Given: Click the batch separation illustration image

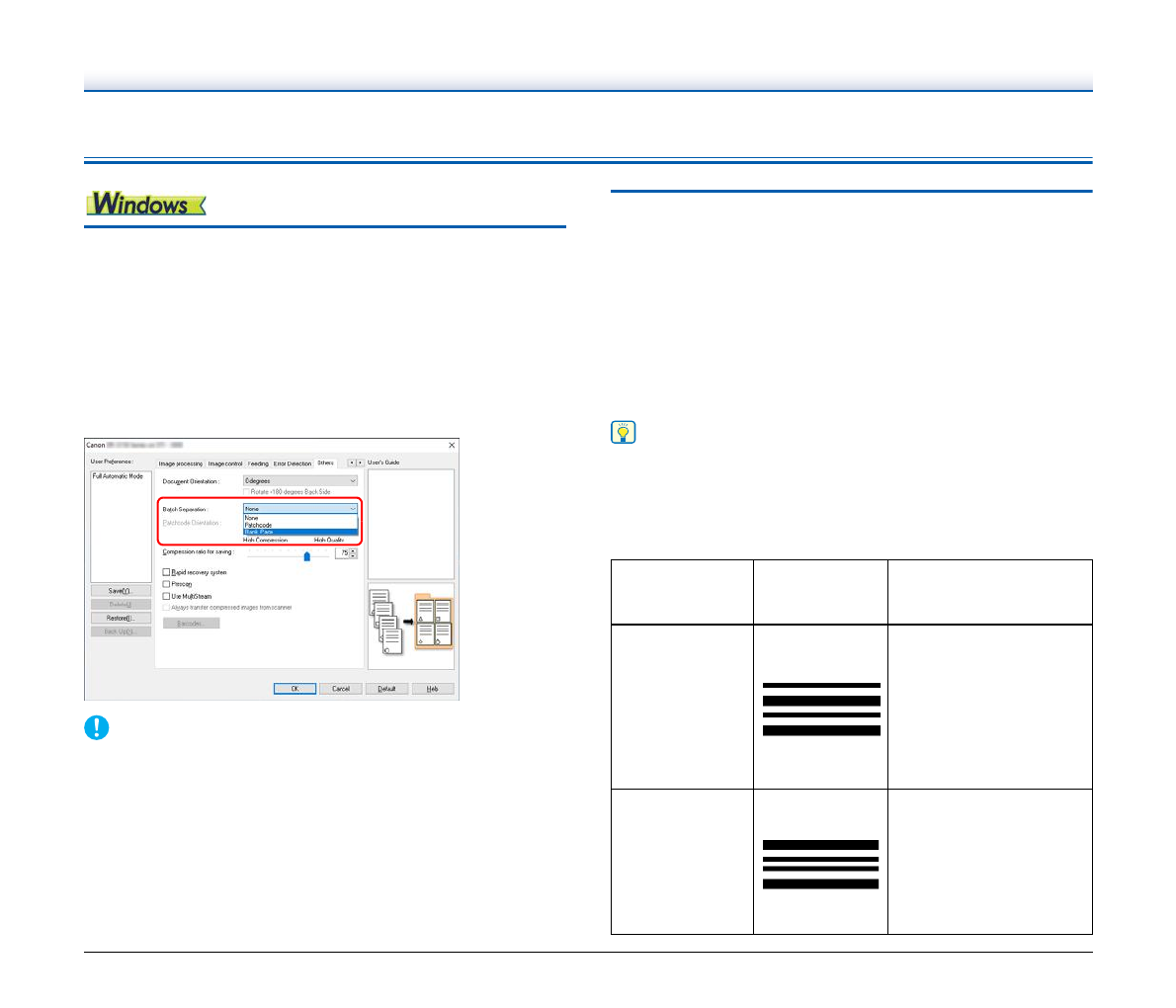Looking at the screenshot, I should 410,627.
